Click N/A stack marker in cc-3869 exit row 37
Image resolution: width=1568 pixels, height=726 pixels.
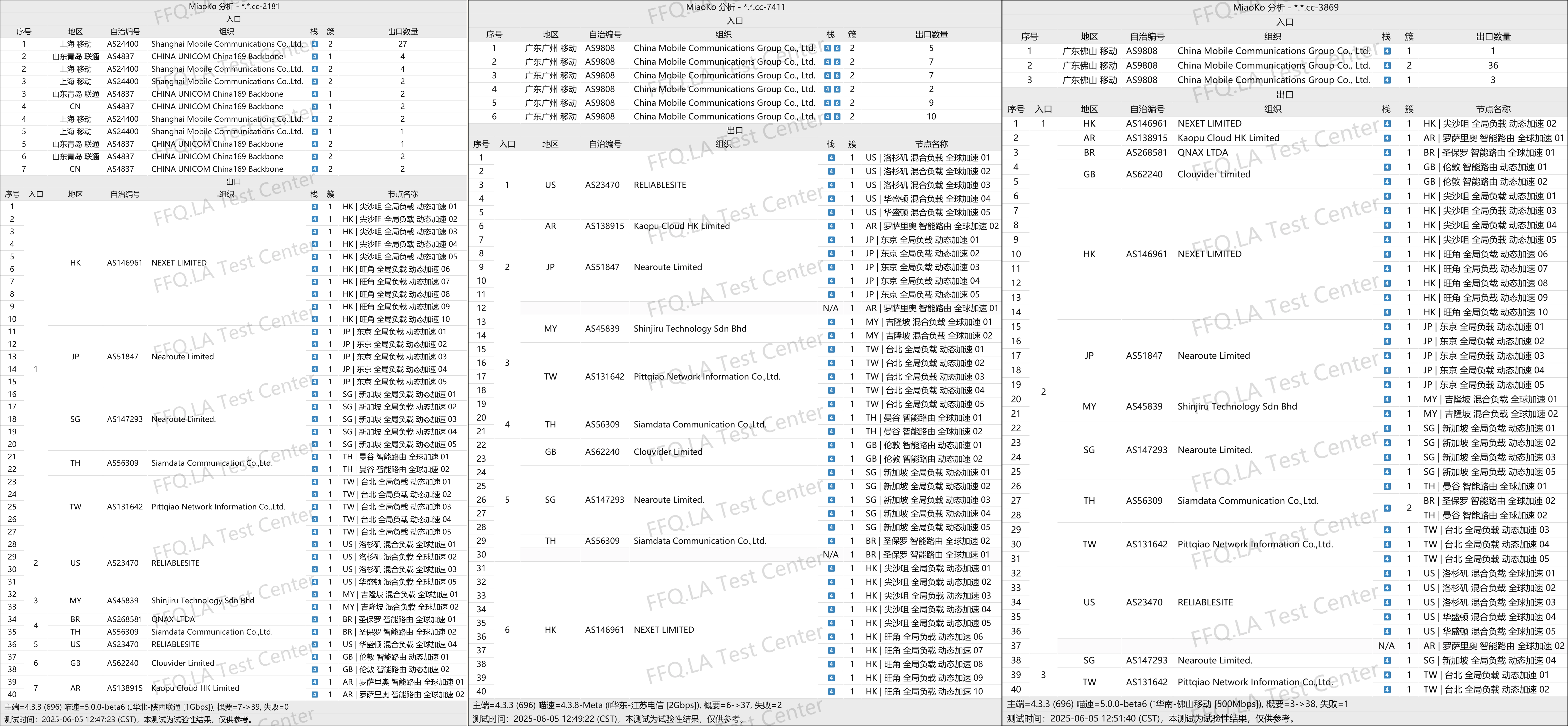1386,646
